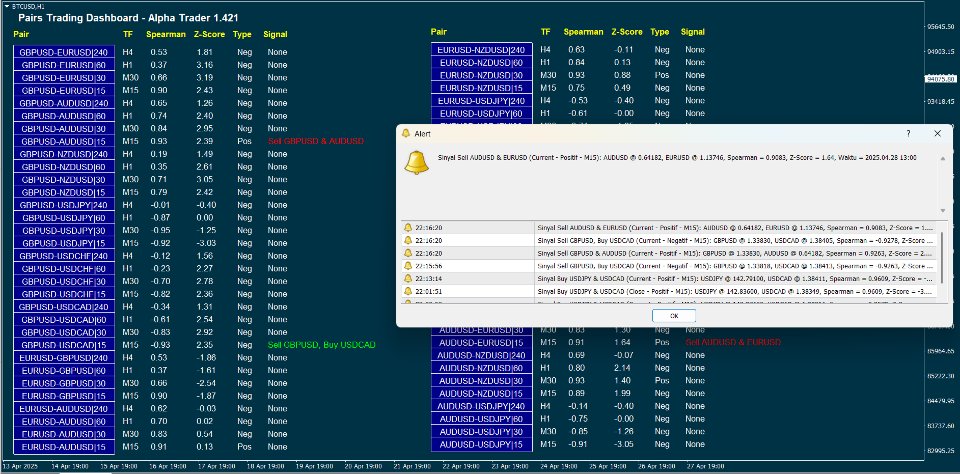
Task: Click bell icon of the 22:01:51 alert row
Action: [408, 292]
